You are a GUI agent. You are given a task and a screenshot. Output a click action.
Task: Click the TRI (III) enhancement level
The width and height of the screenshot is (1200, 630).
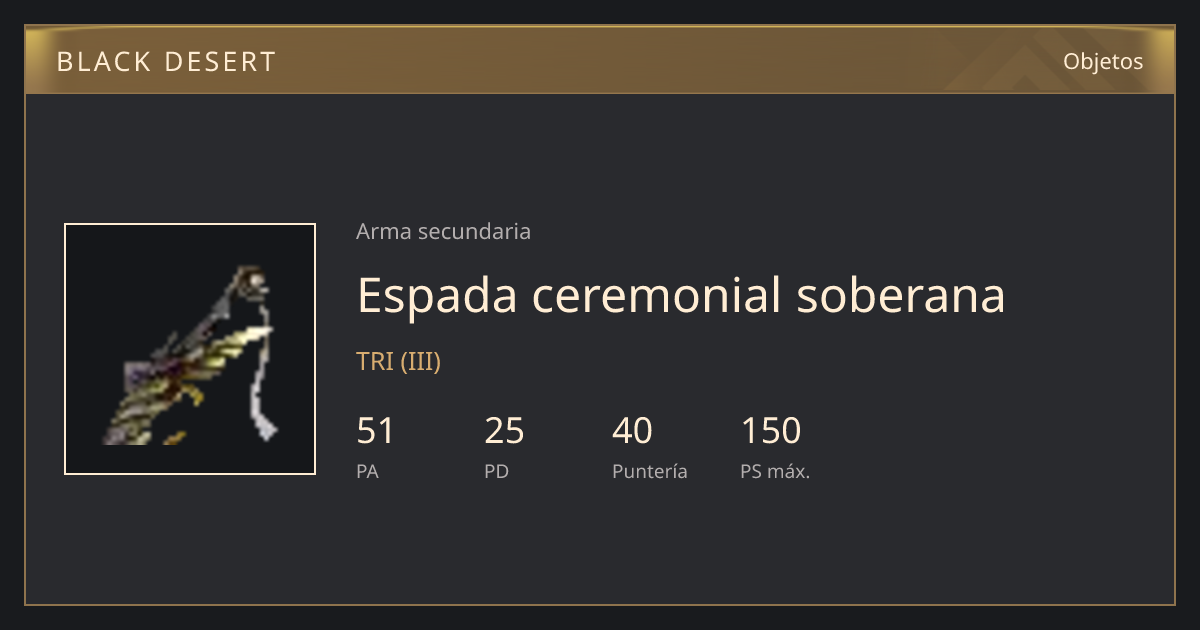point(398,361)
